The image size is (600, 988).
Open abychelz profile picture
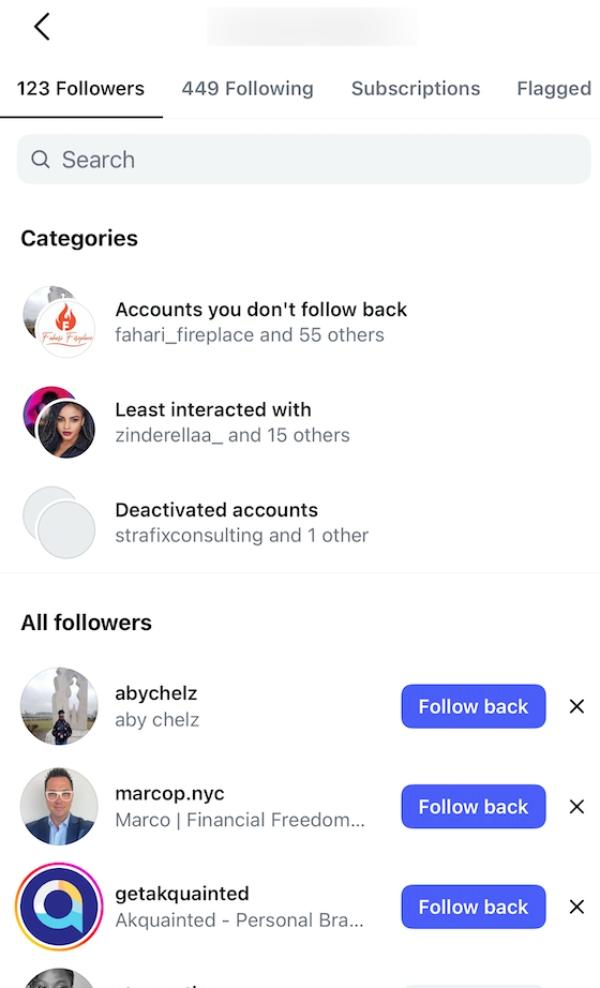(x=59, y=707)
